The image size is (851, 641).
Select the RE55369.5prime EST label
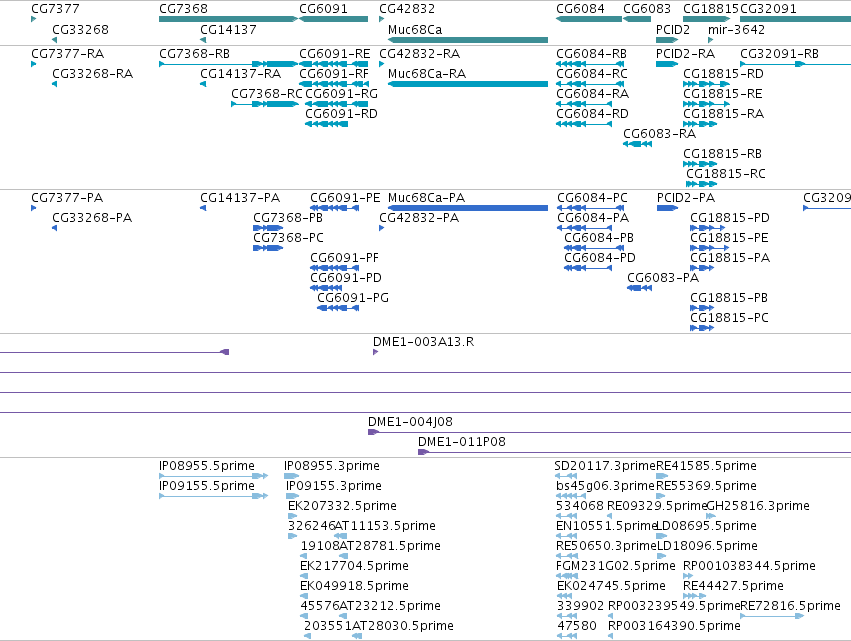[706, 486]
